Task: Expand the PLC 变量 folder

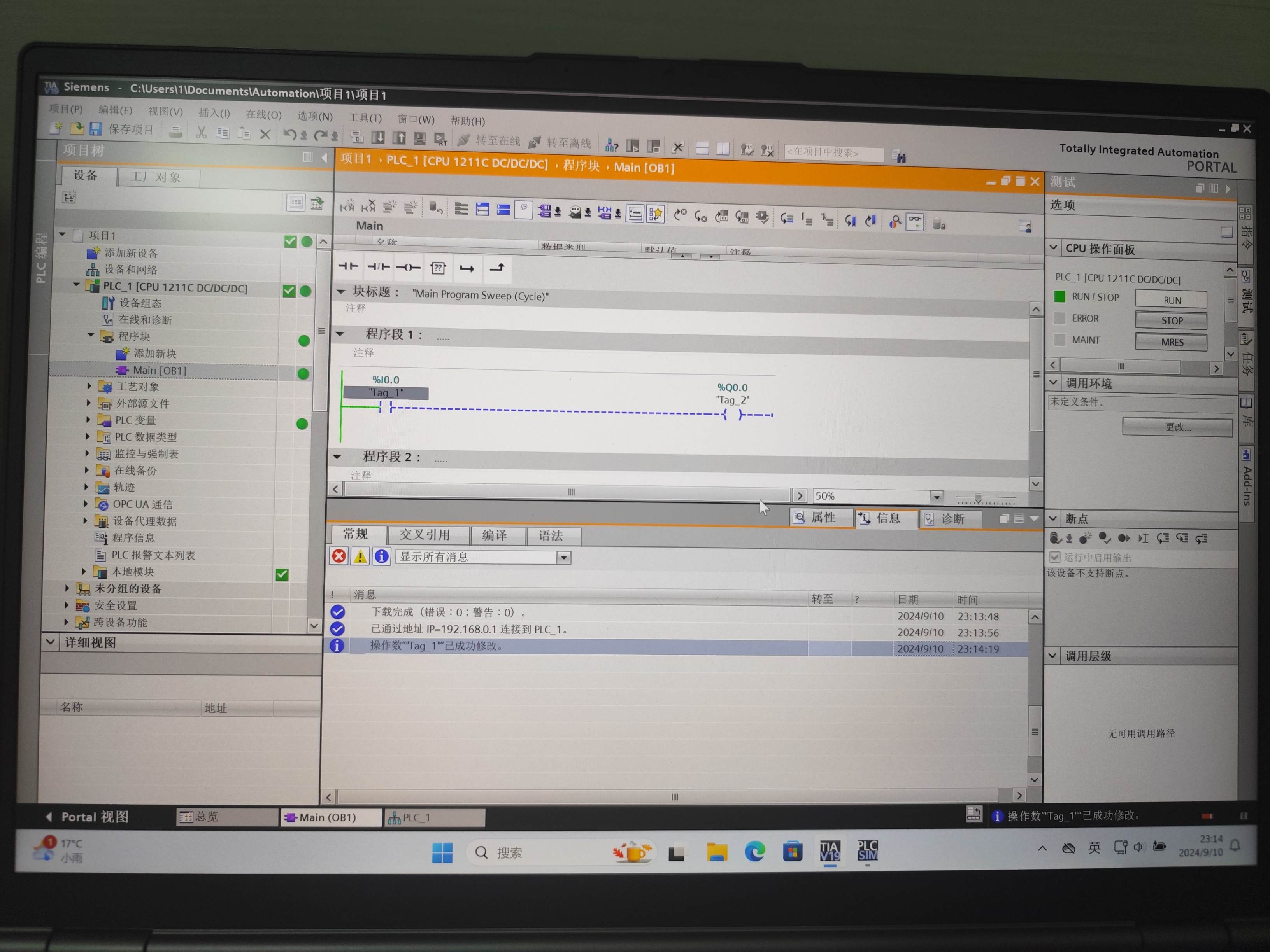Action: tap(88, 420)
